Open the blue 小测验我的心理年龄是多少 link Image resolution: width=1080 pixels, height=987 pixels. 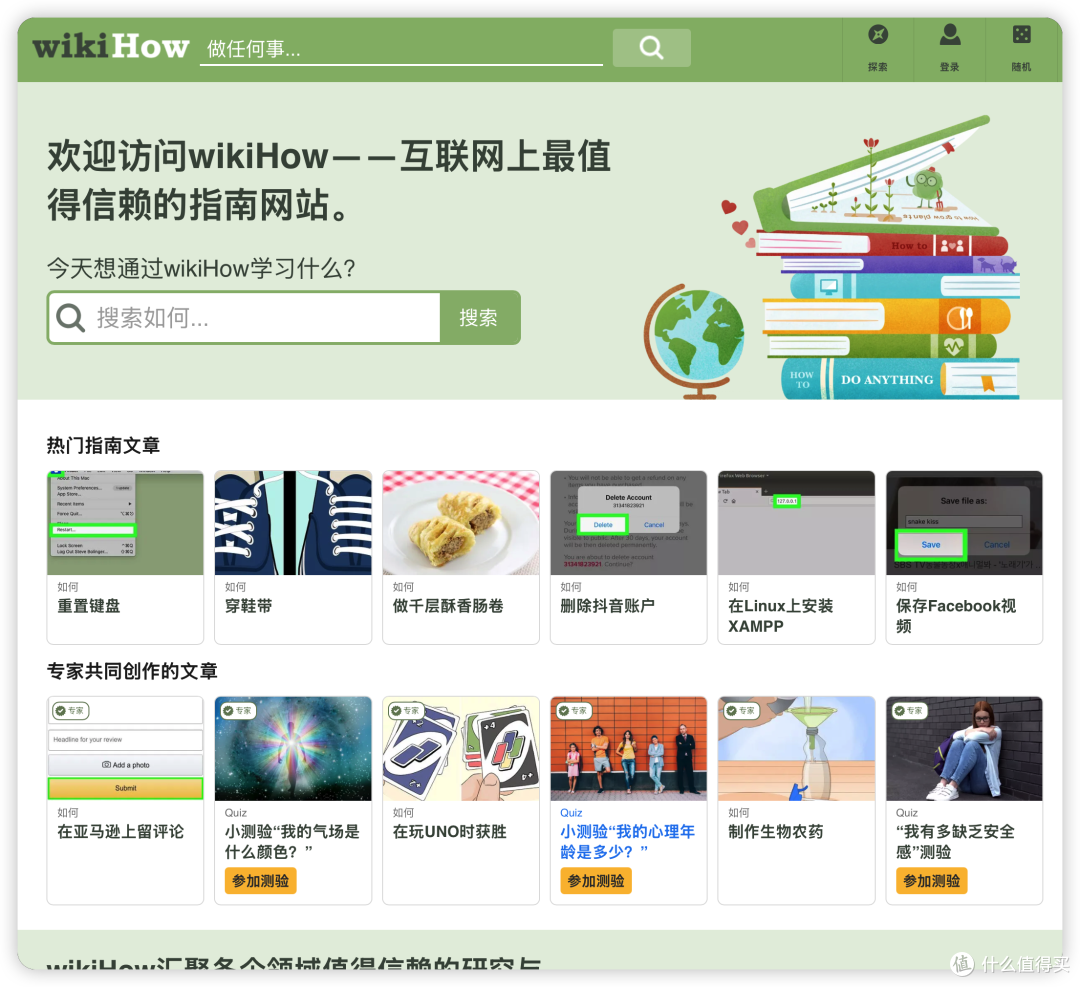pyautogui.click(x=627, y=842)
